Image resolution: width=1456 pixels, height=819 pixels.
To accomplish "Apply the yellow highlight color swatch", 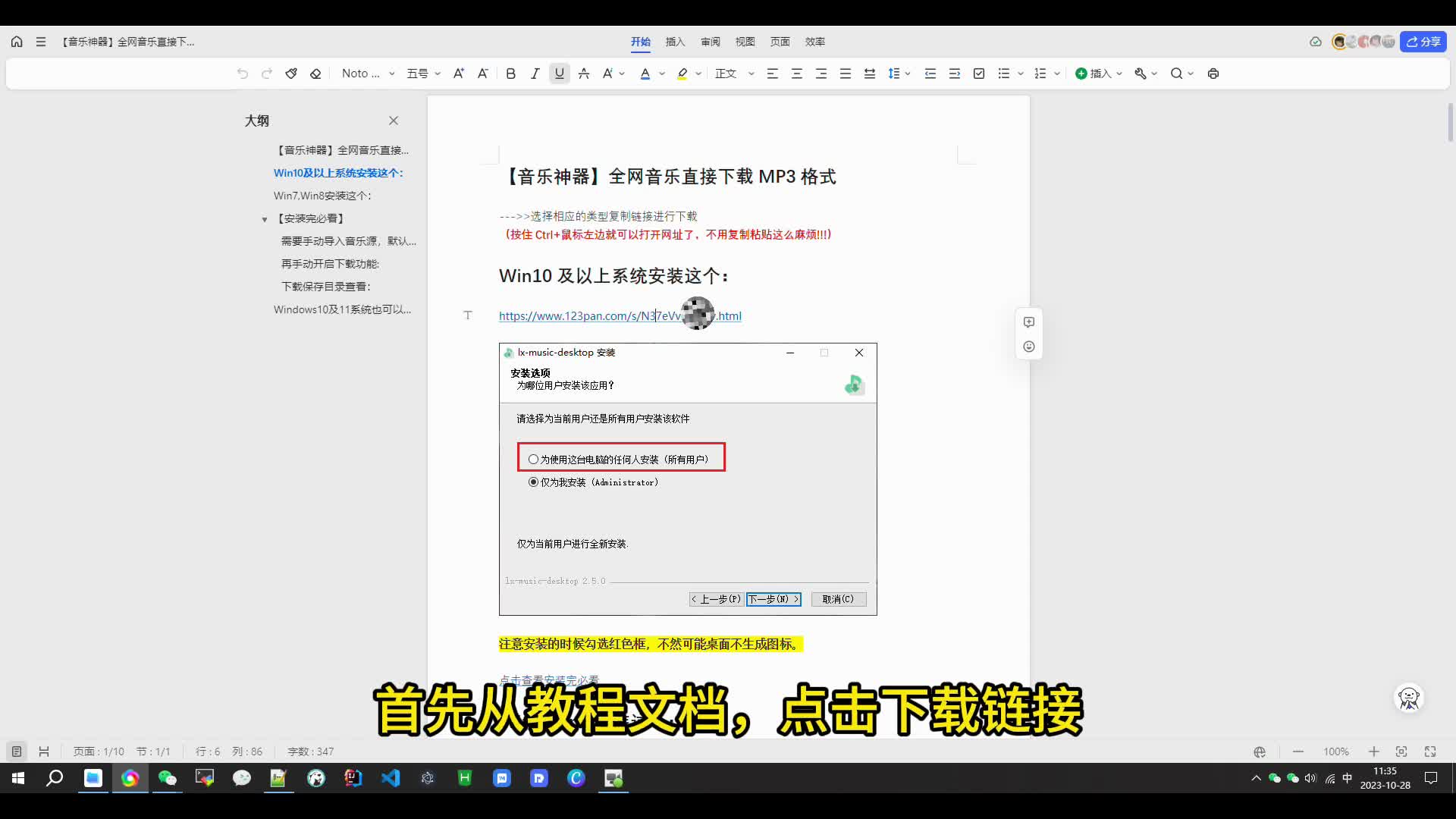I will 682,74.
